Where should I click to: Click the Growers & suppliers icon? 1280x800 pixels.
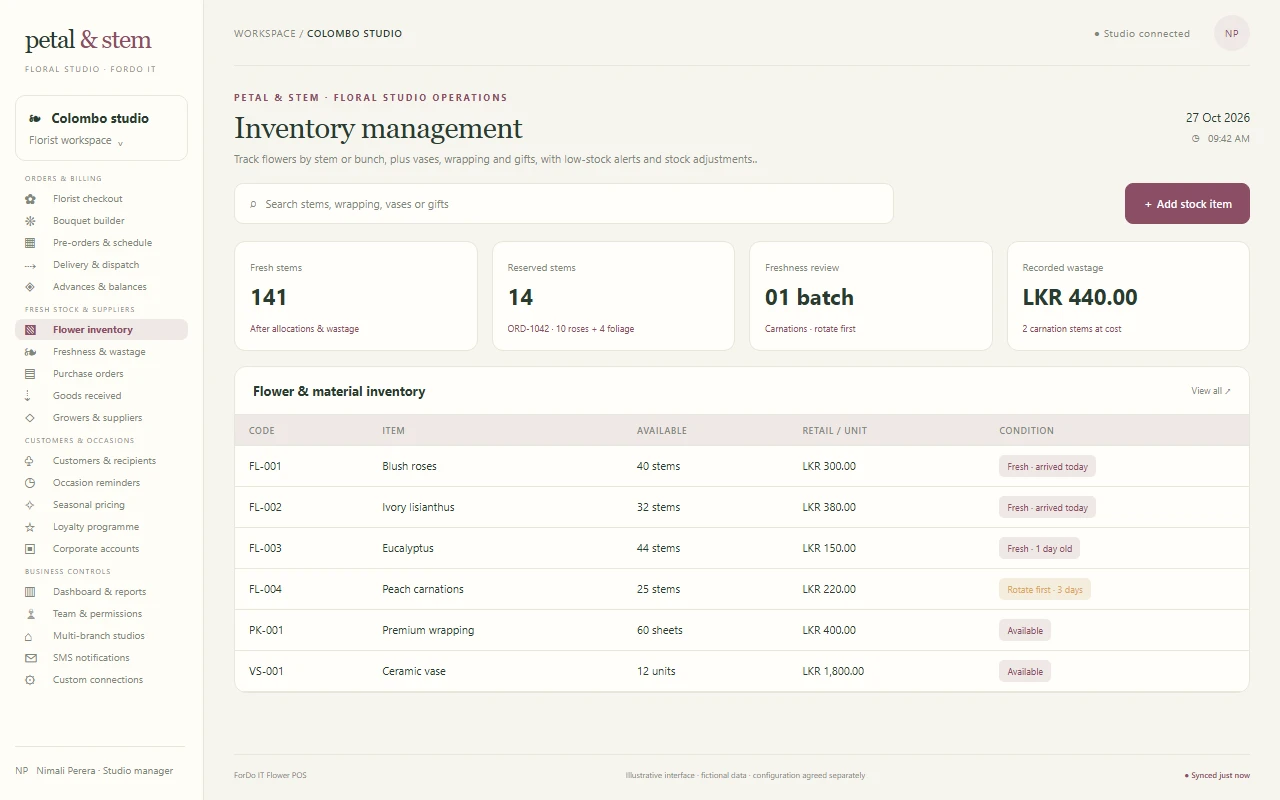pyautogui.click(x=30, y=418)
